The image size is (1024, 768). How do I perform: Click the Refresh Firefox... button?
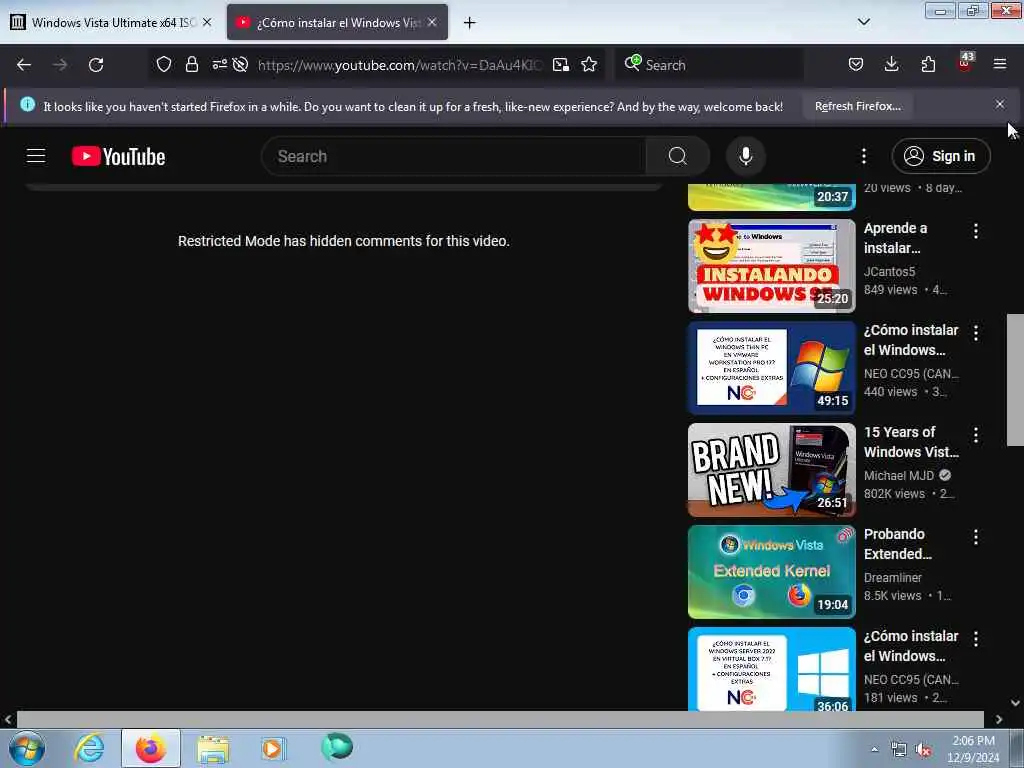pyautogui.click(x=857, y=106)
